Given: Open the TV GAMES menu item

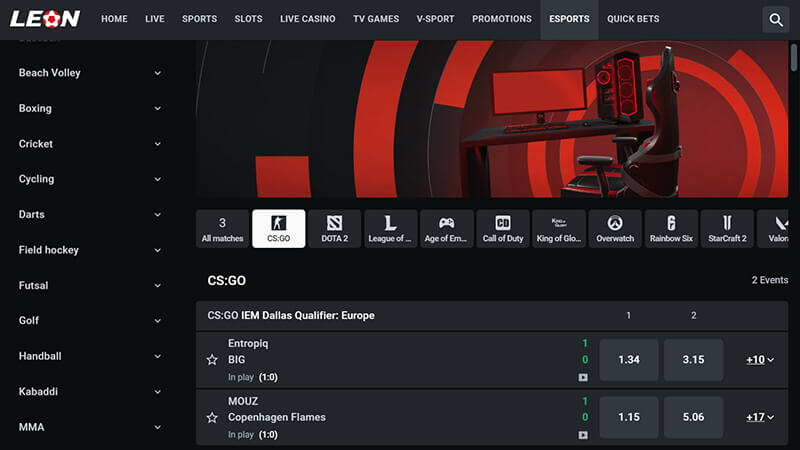Looking at the screenshot, I should (x=376, y=19).
